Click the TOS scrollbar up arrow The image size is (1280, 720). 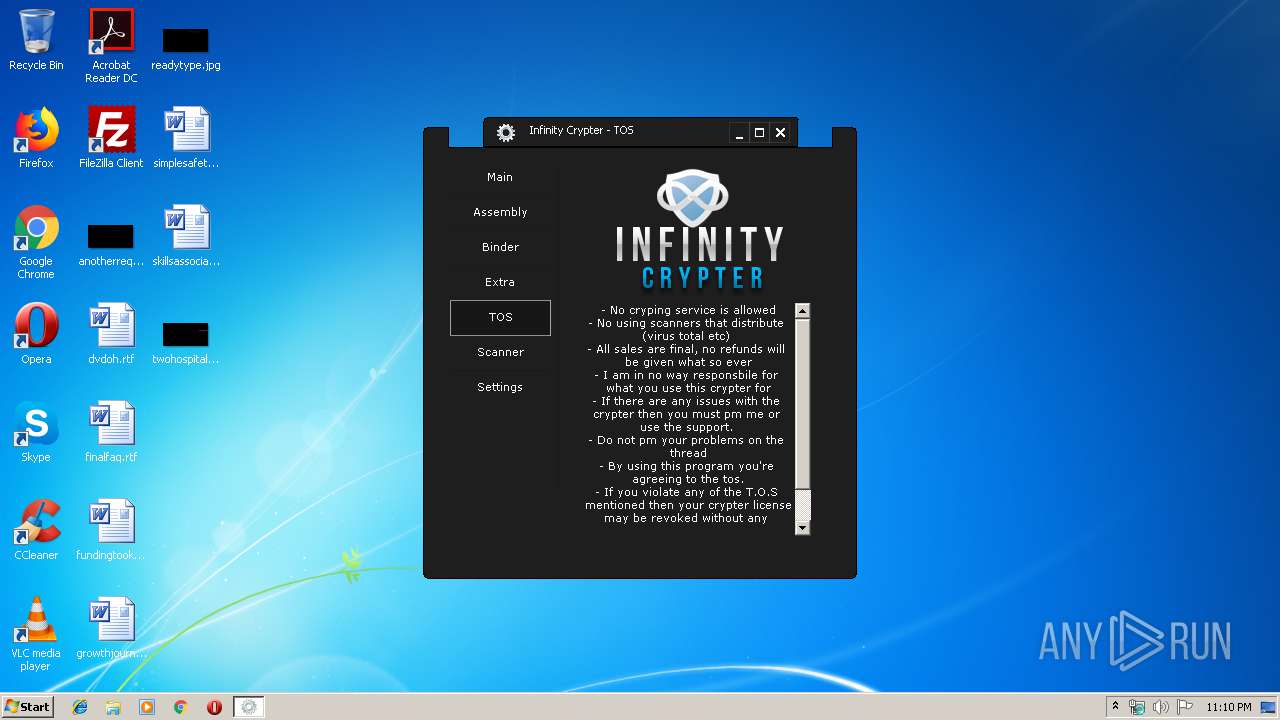point(802,311)
